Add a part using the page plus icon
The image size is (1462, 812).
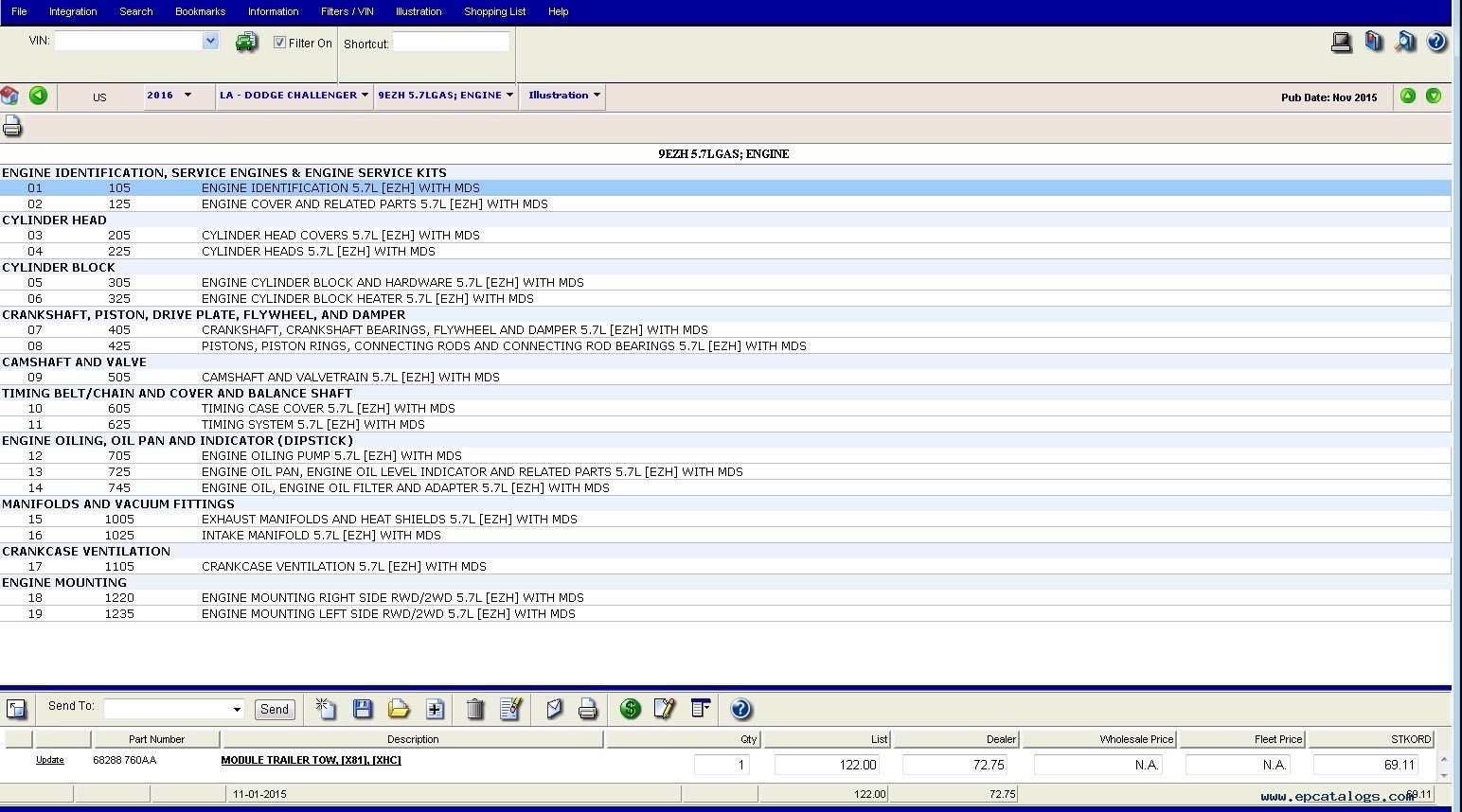click(435, 708)
